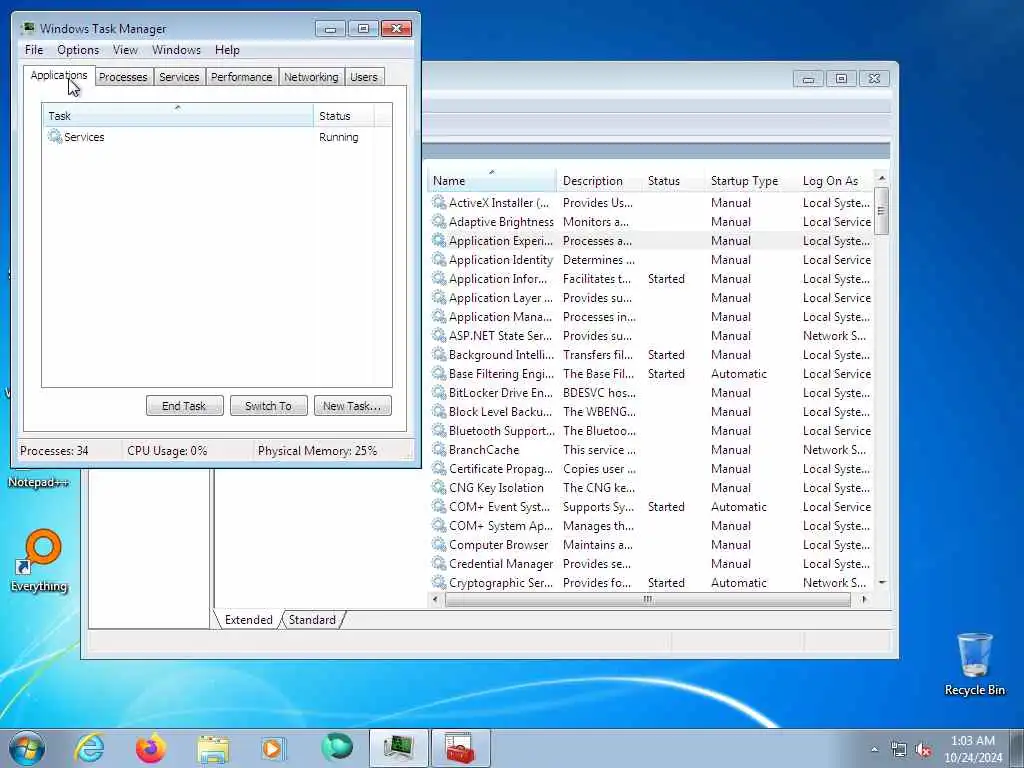This screenshot has height=768, width=1024.
Task: Click the New Task... button
Action: coord(352,406)
